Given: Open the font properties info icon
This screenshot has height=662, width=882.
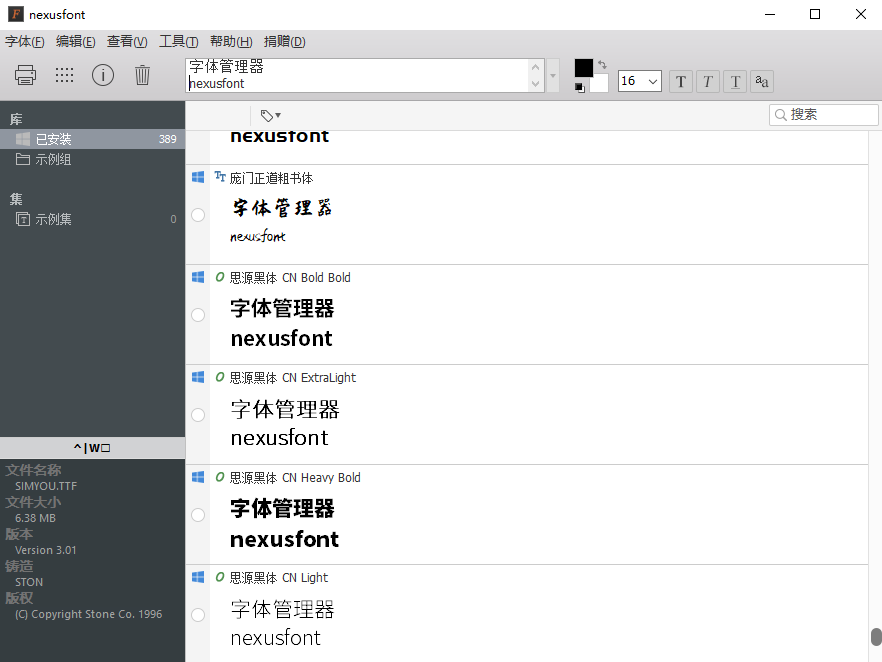Looking at the screenshot, I should [103, 75].
